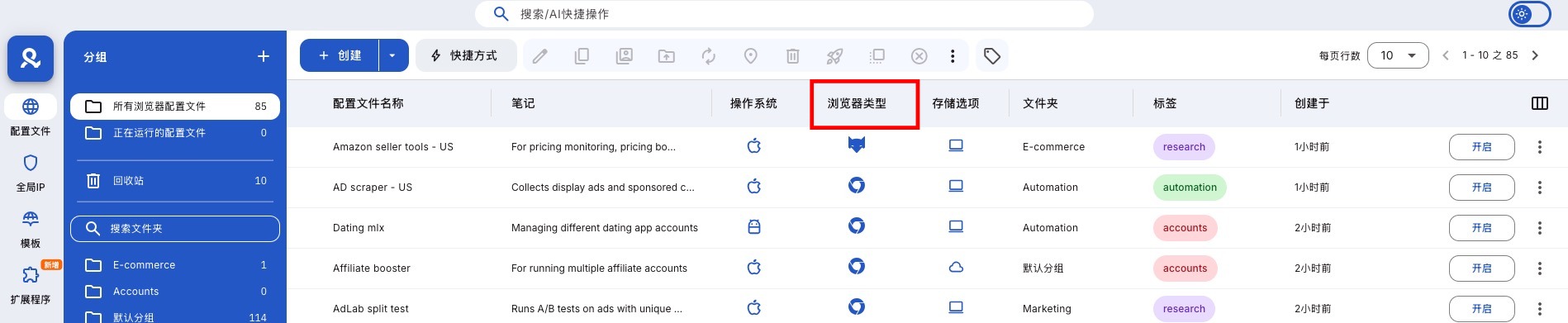Click the copy profile toolbar icon

582,56
